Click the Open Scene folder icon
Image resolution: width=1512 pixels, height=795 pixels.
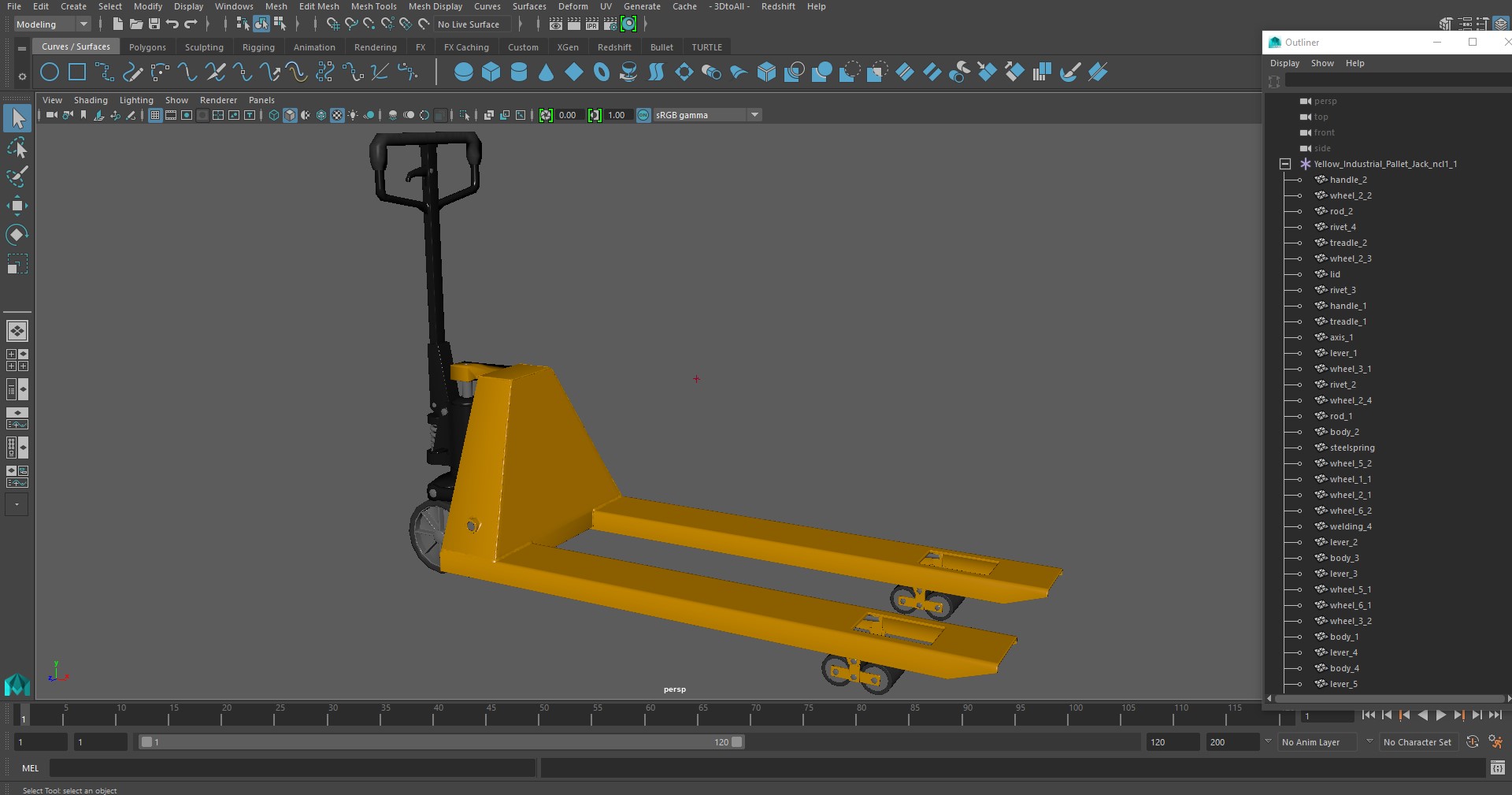[135, 24]
